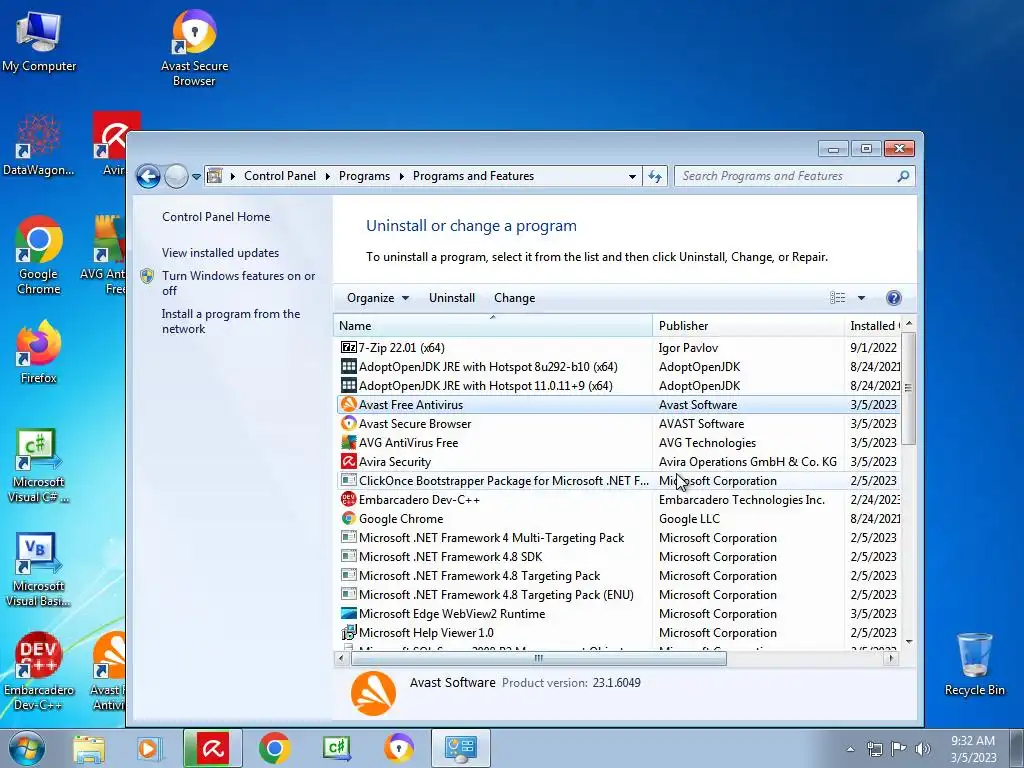Open the view options dropdown arrow

861,298
